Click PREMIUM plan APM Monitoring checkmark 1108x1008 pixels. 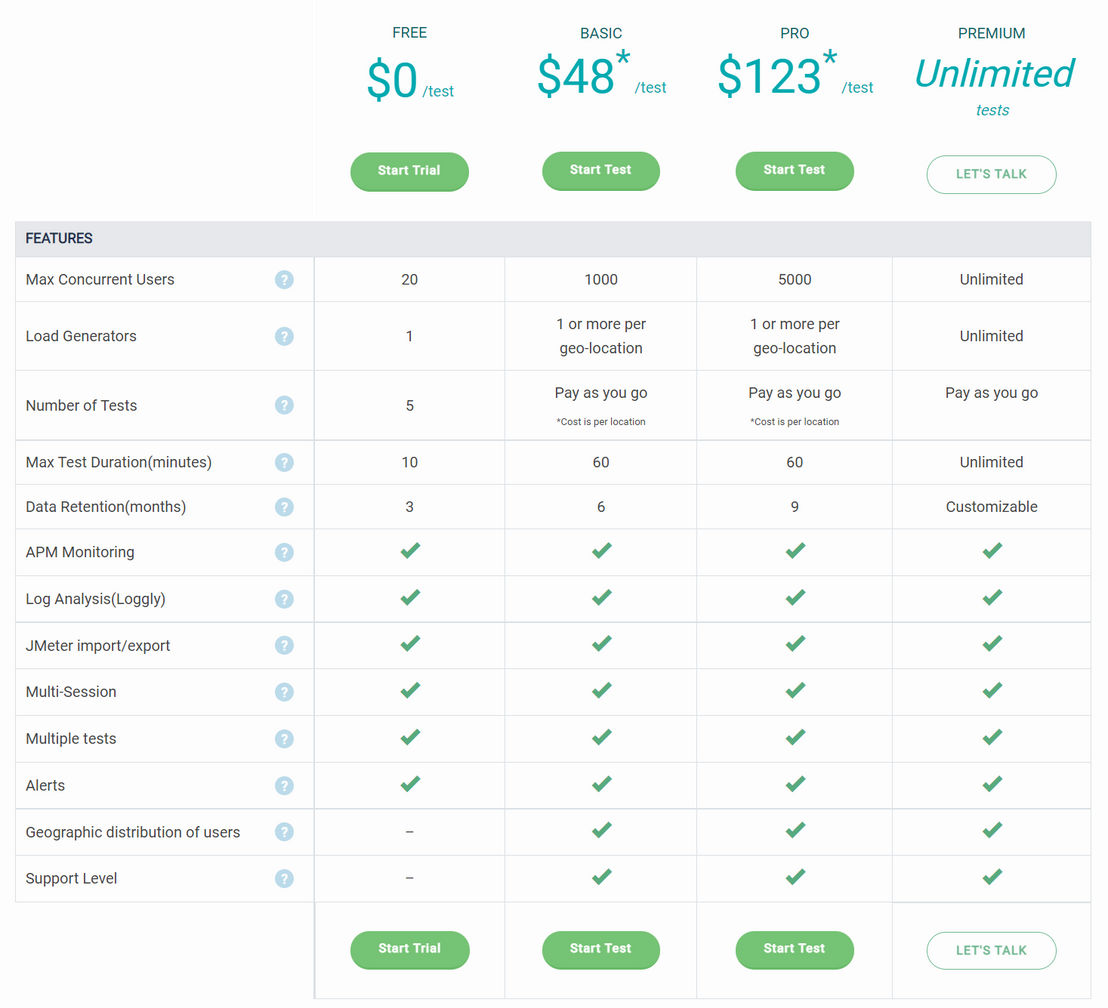pyautogui.click(x=992, y=551)
